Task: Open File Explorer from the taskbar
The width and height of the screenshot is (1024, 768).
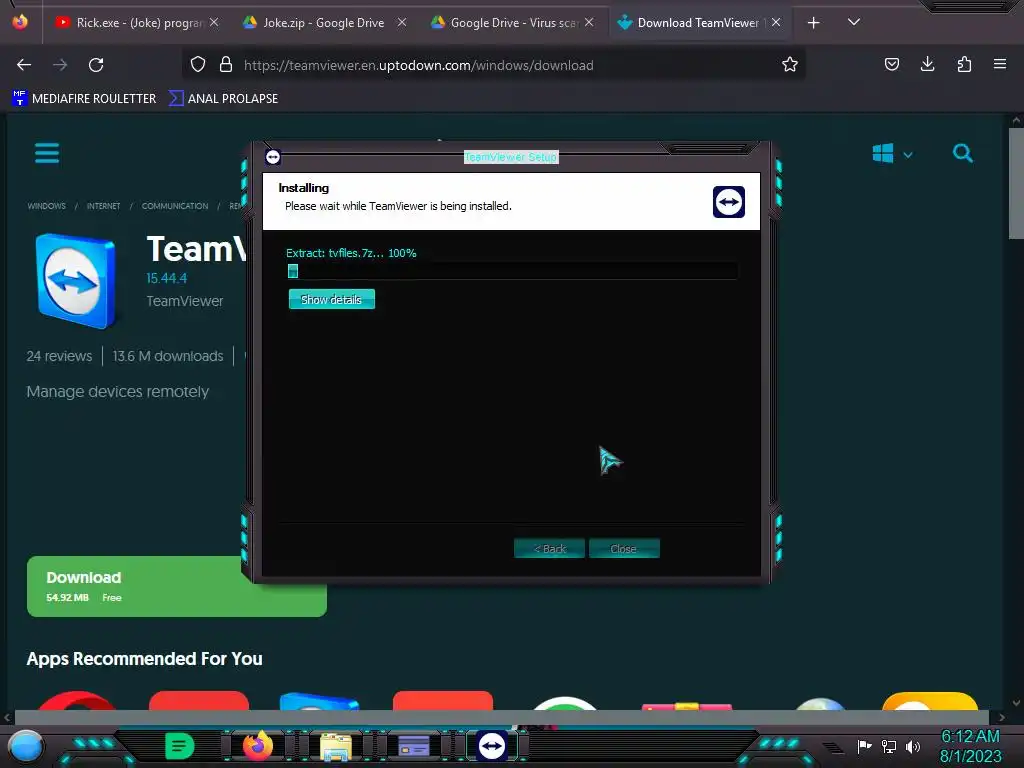Action: click(x=336, y=746)
